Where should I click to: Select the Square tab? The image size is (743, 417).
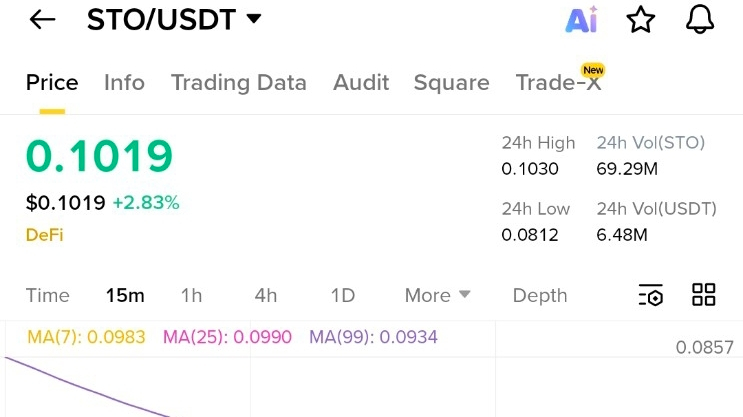[451, 83]
